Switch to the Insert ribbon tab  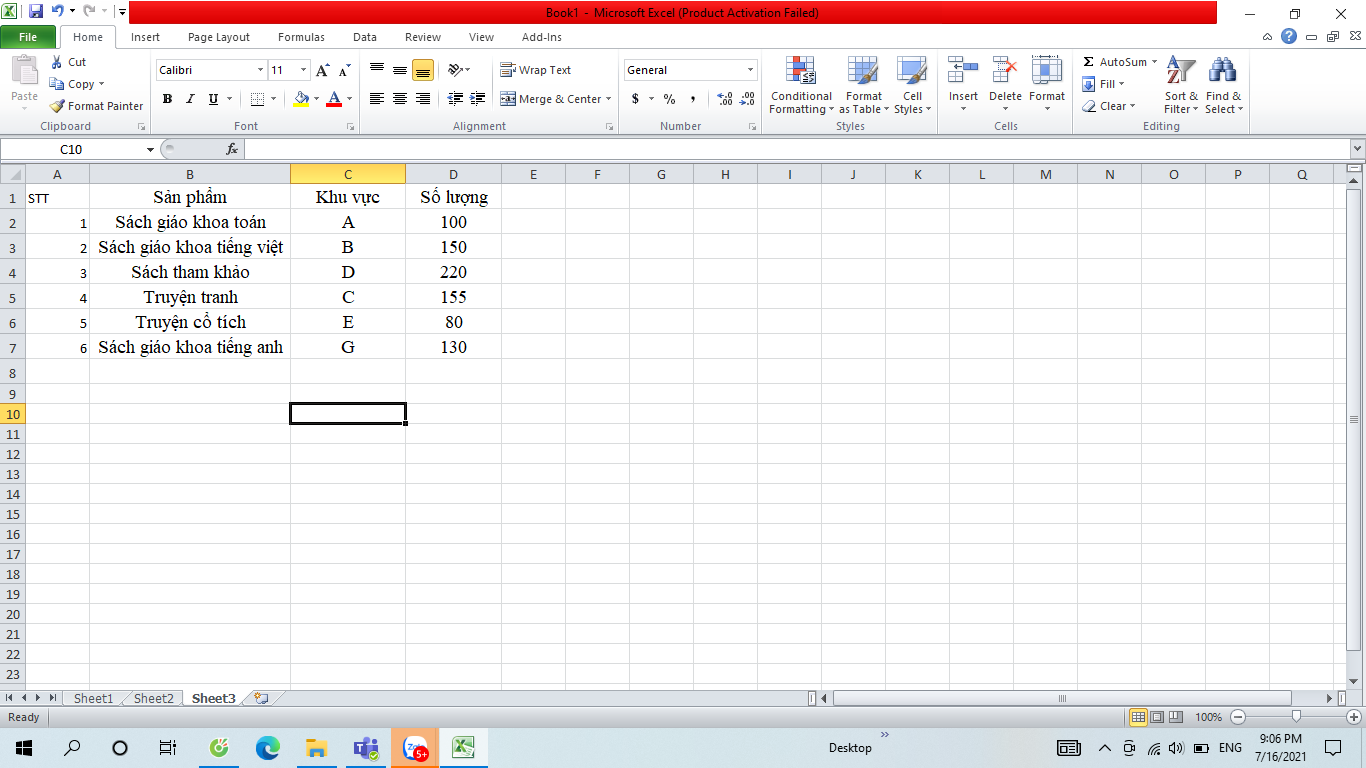145,37
